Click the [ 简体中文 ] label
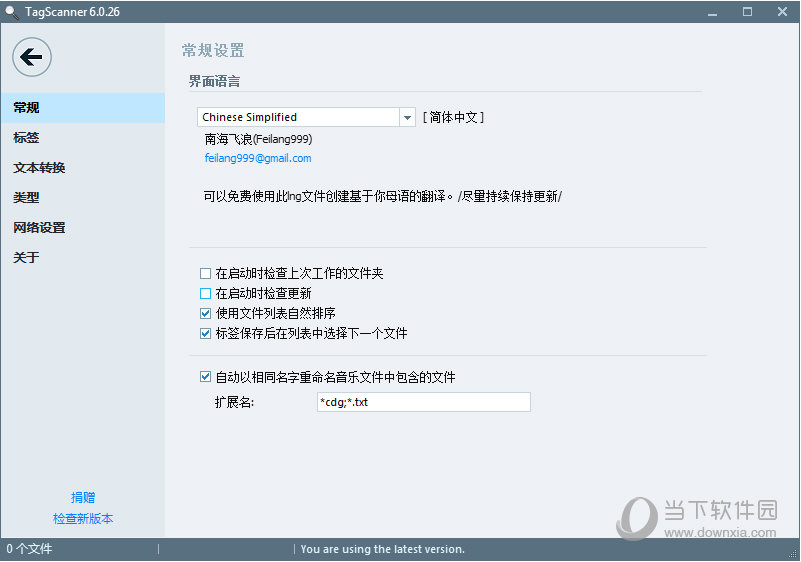The height and width of the screenshot is (562, 801). [x=453, y=118]
